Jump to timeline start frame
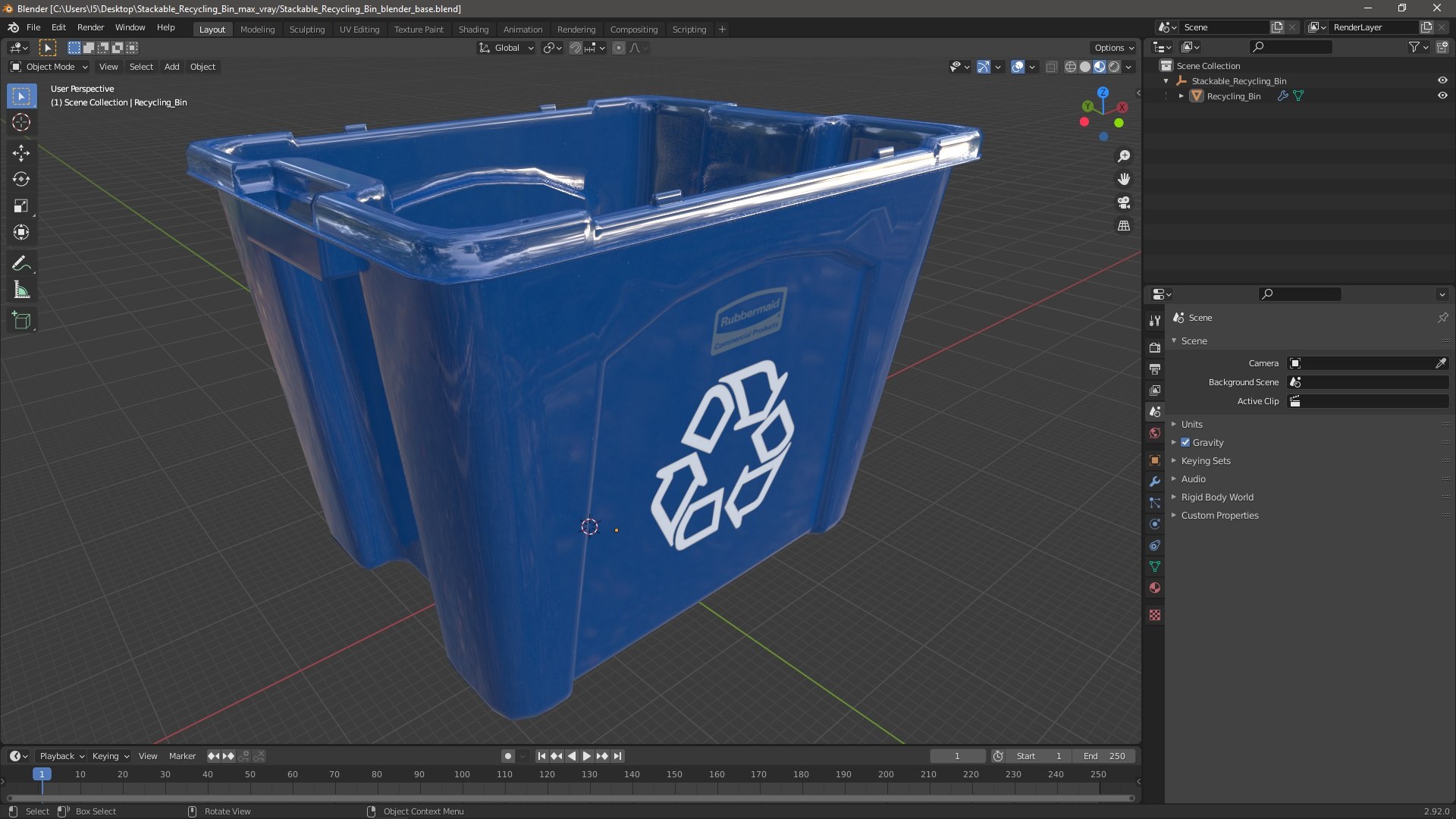This screenshot has width=1456, height=819. click(541, 756)
